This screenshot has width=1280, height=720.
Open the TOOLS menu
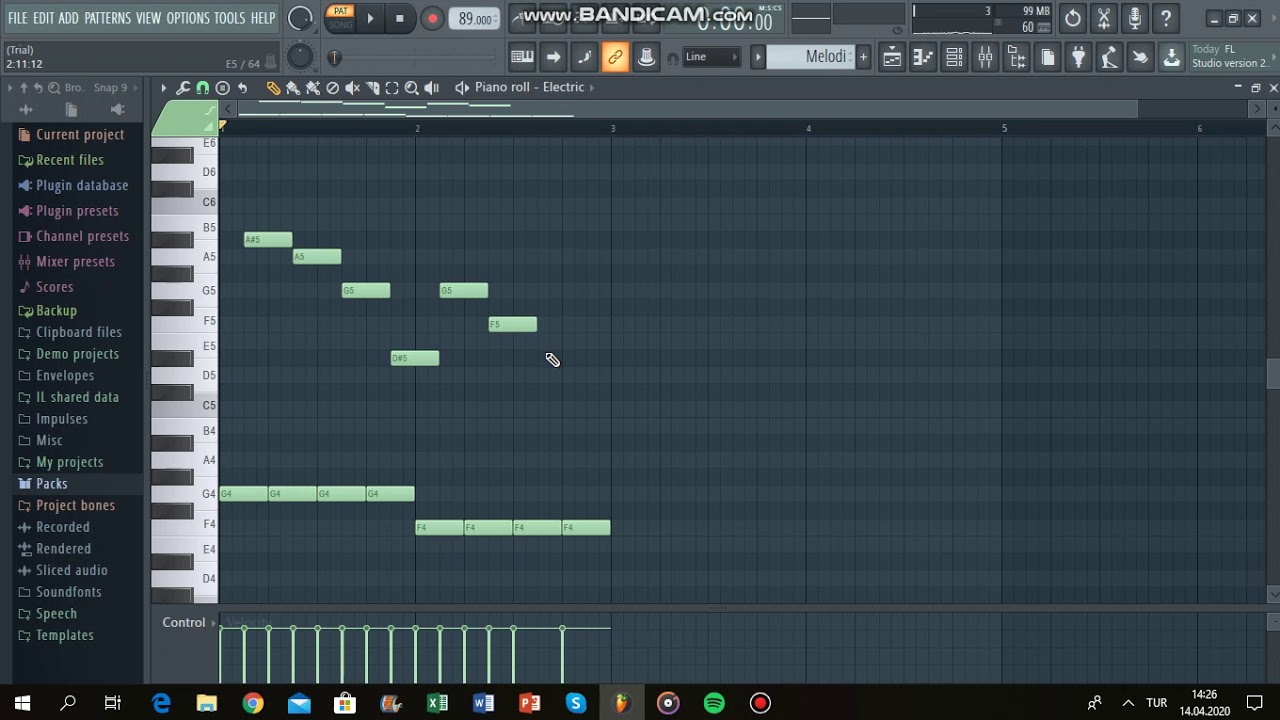[x=229, y=18]
